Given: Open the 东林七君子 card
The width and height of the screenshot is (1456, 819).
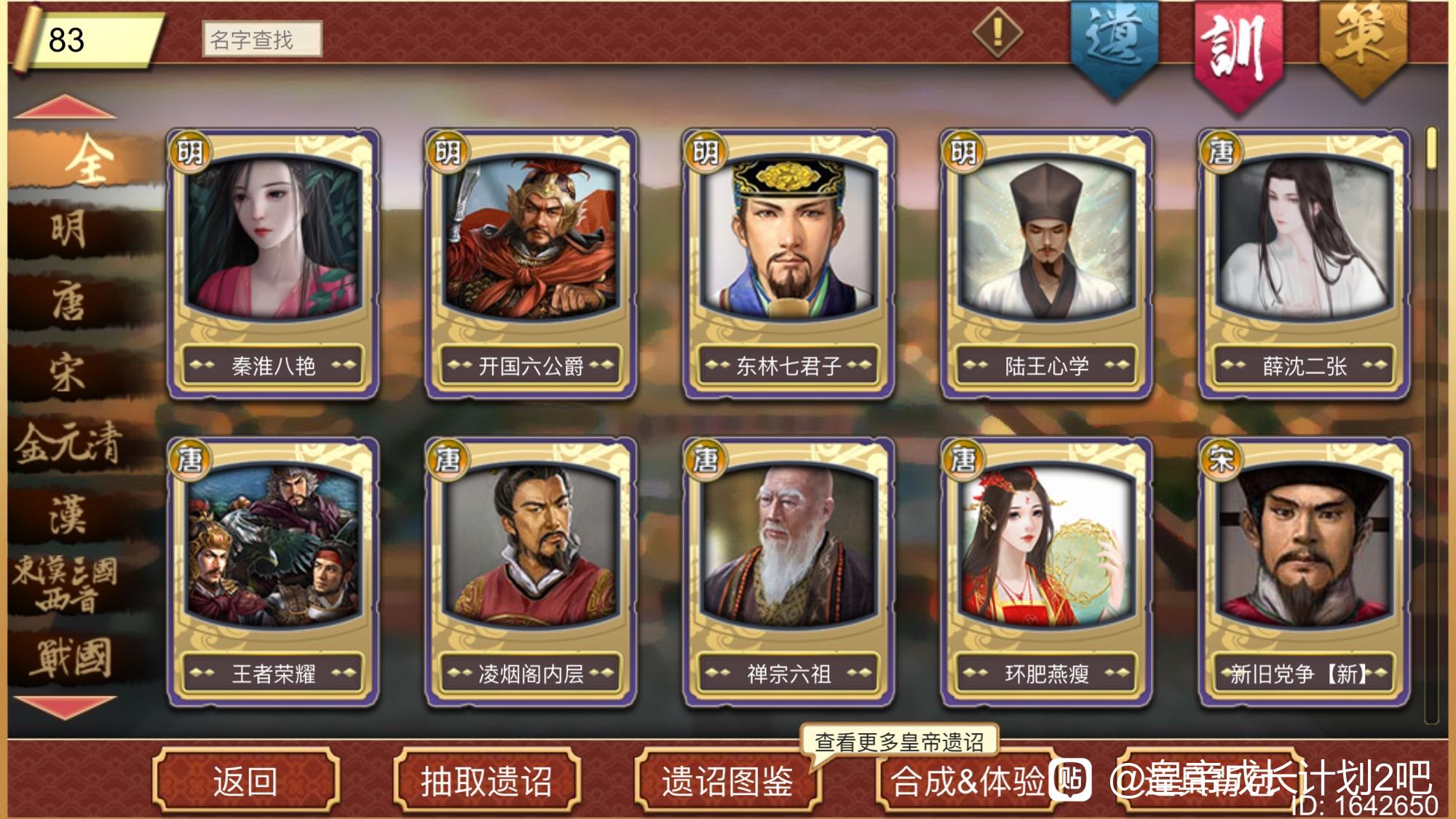Looking at the screenshot, I should pyautogui.click(x=788, y=264).
